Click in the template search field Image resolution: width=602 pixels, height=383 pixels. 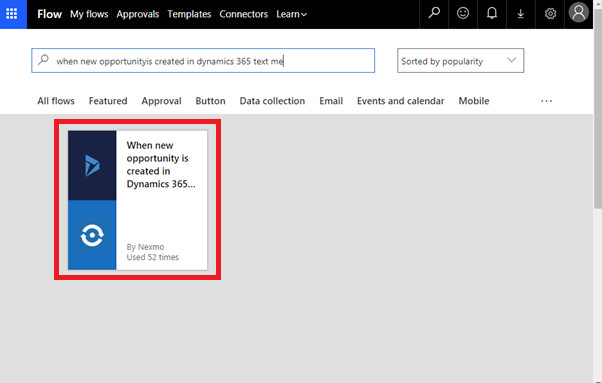point(203,60)
